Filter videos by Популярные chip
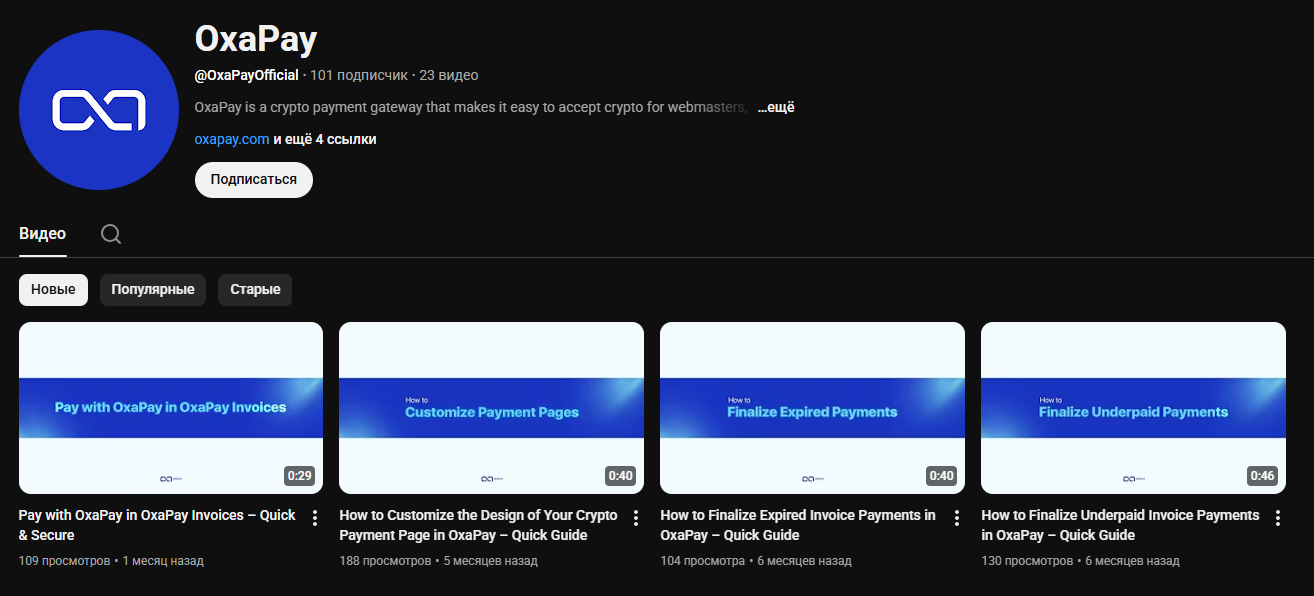 click(x=153, y=289)
